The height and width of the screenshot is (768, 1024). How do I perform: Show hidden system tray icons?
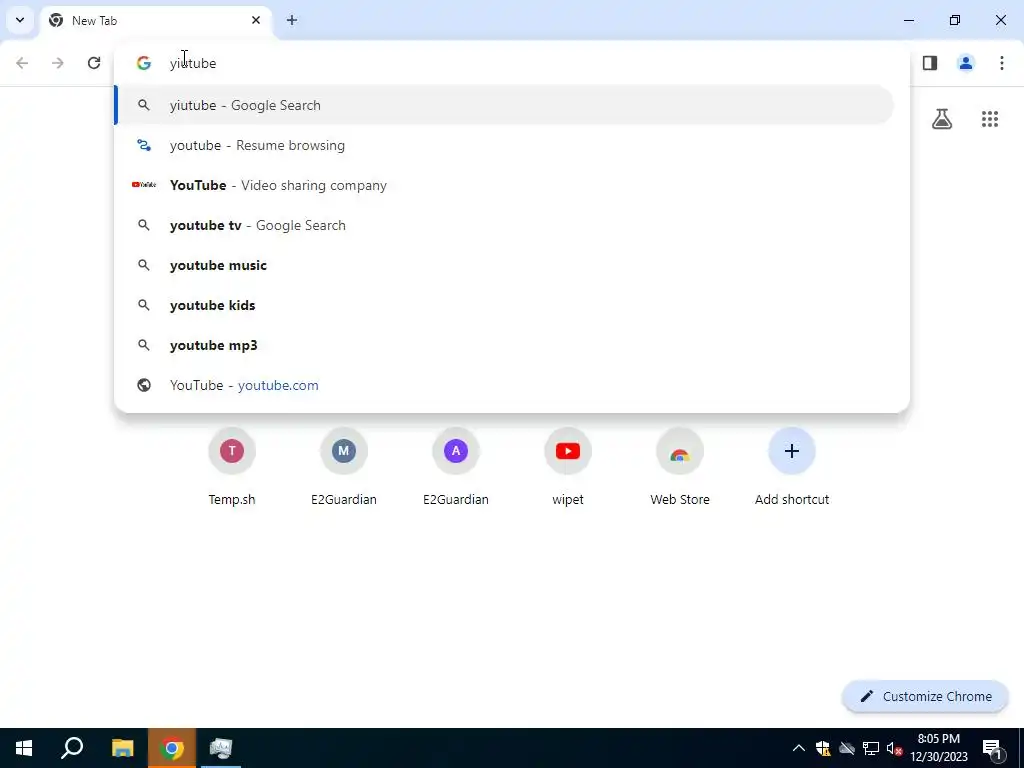(x=798, y=748)
